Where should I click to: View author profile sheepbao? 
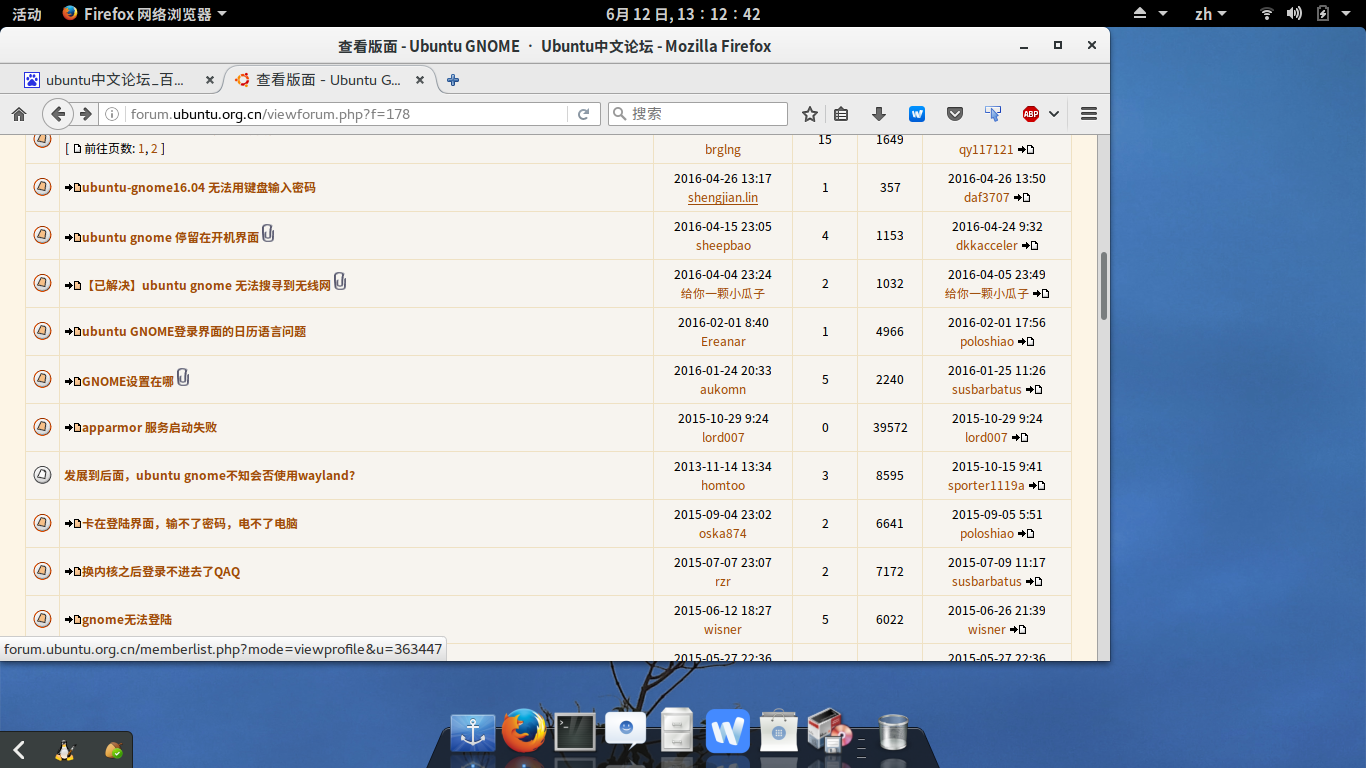point(723,245)
